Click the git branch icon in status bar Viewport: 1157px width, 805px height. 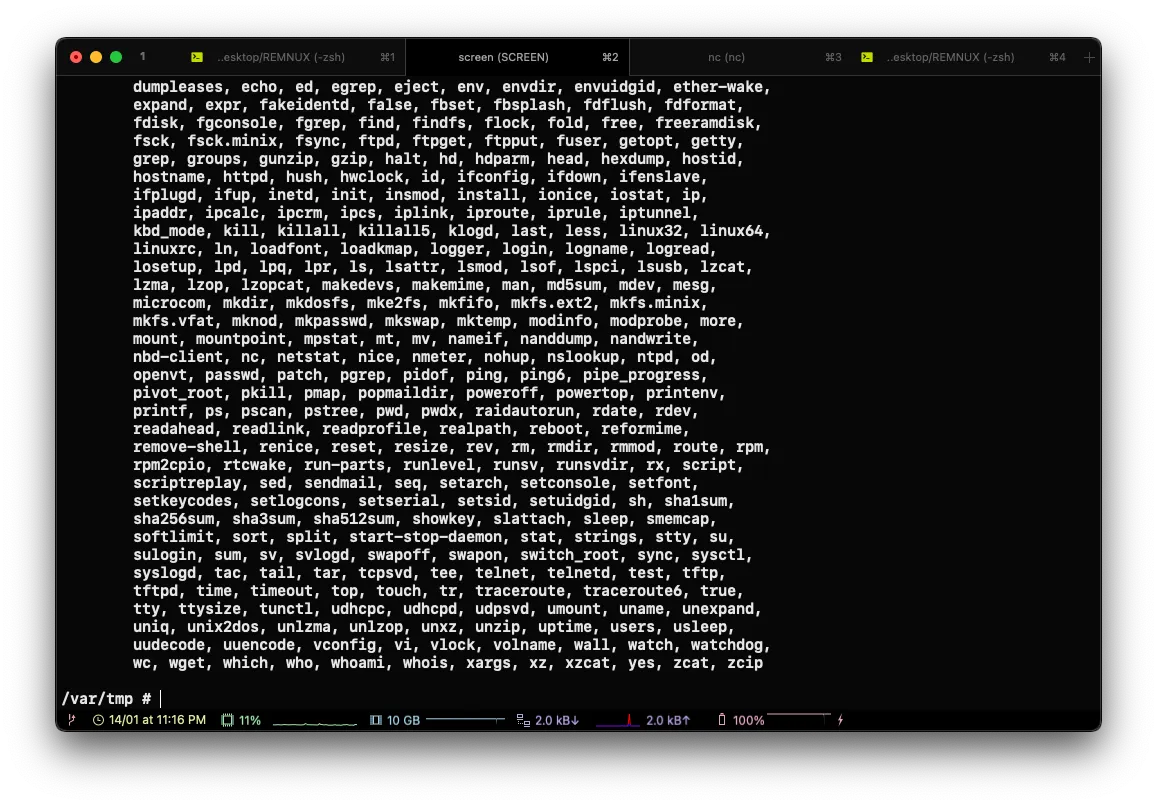(71, 720)
